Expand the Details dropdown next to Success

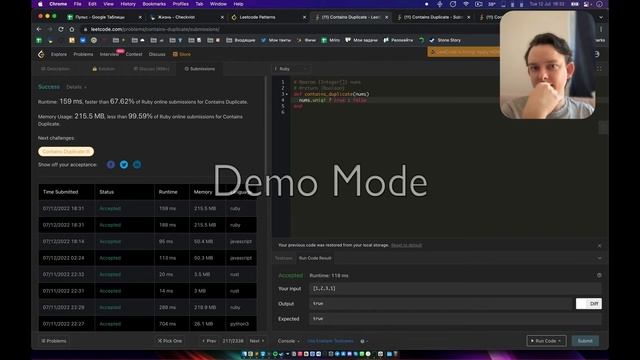coord(76,87)
